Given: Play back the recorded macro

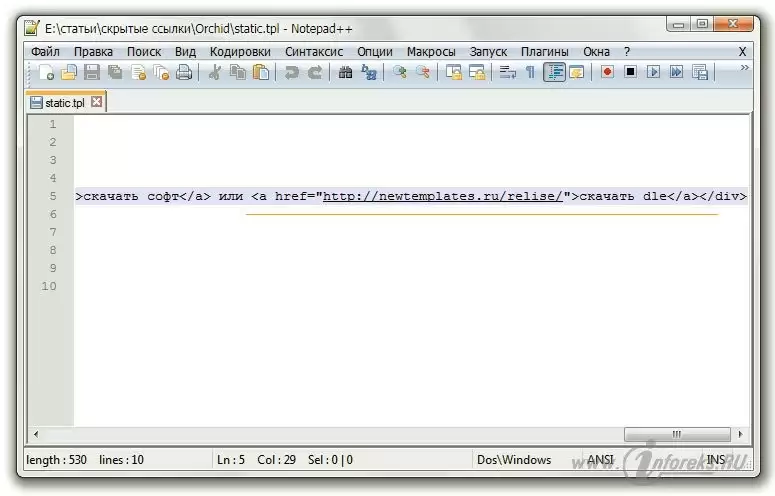Looking at the screenshot, I should coord(653,72).
